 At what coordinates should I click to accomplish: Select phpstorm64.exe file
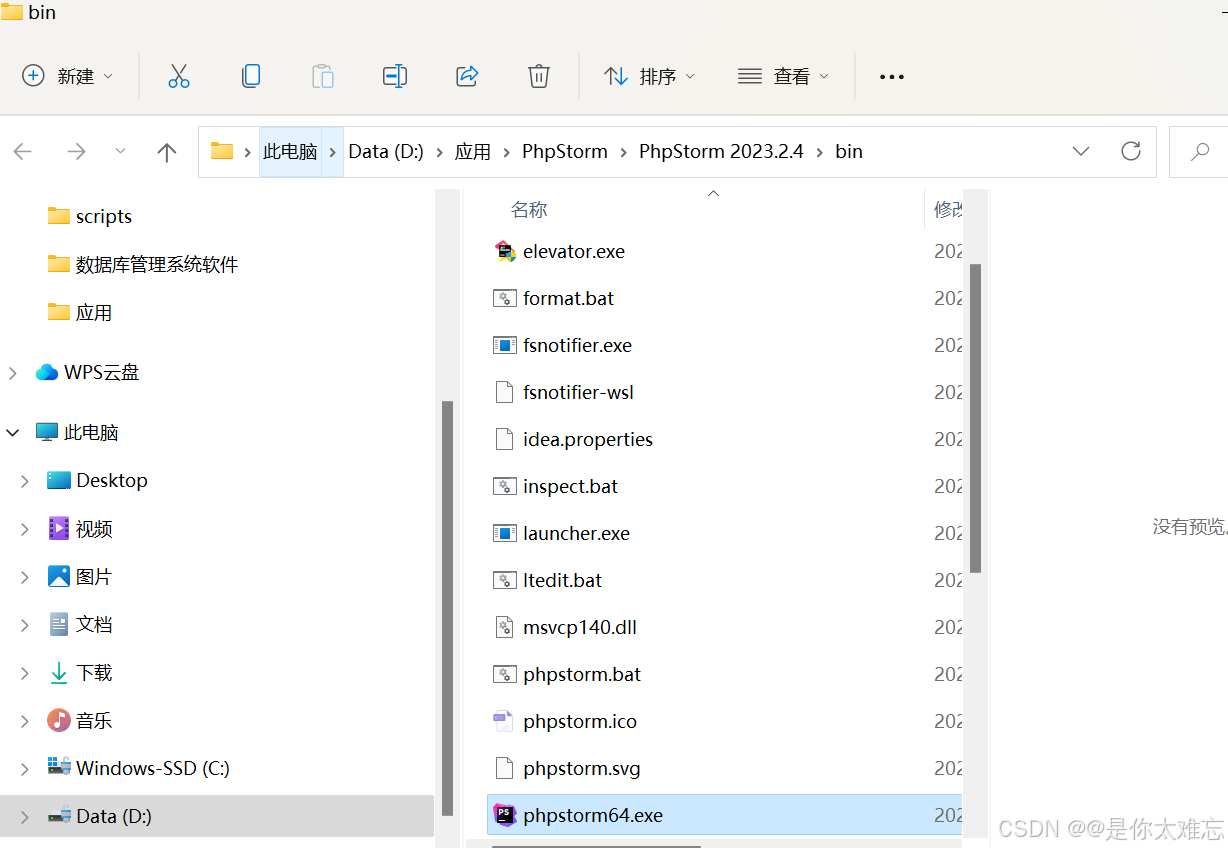pyautogui.click(x=724, y=815)
